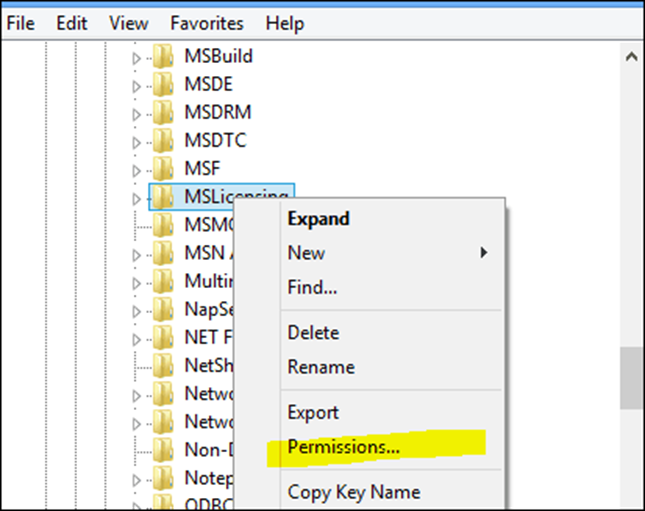This screenshot has height=511, width=645.
Task: Click the MSLicensing folder icon
Action: (163, 197)
